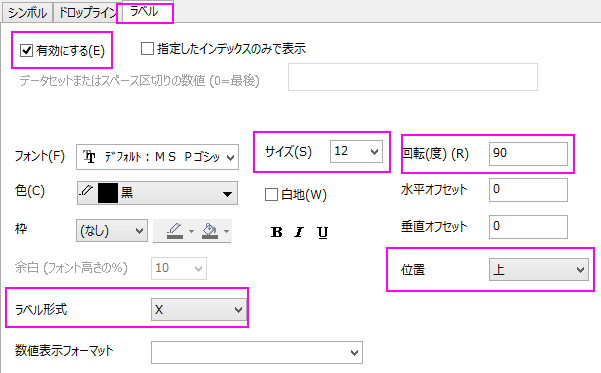Click the frame fill color bucket icon
Screen dimensions: 601x373
pos(210,231)
